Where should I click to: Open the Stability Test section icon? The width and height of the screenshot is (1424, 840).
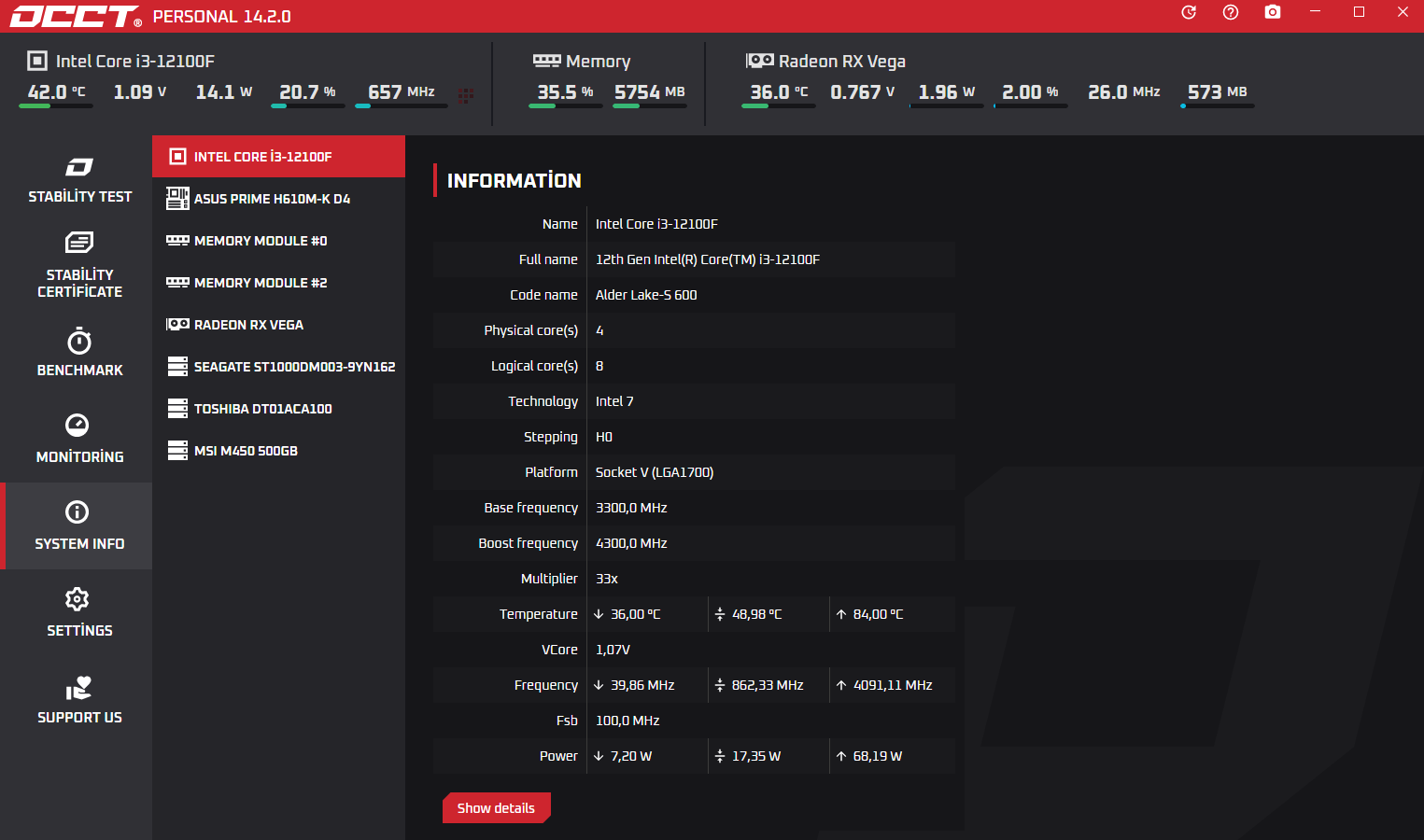click(x=79, y=167)
